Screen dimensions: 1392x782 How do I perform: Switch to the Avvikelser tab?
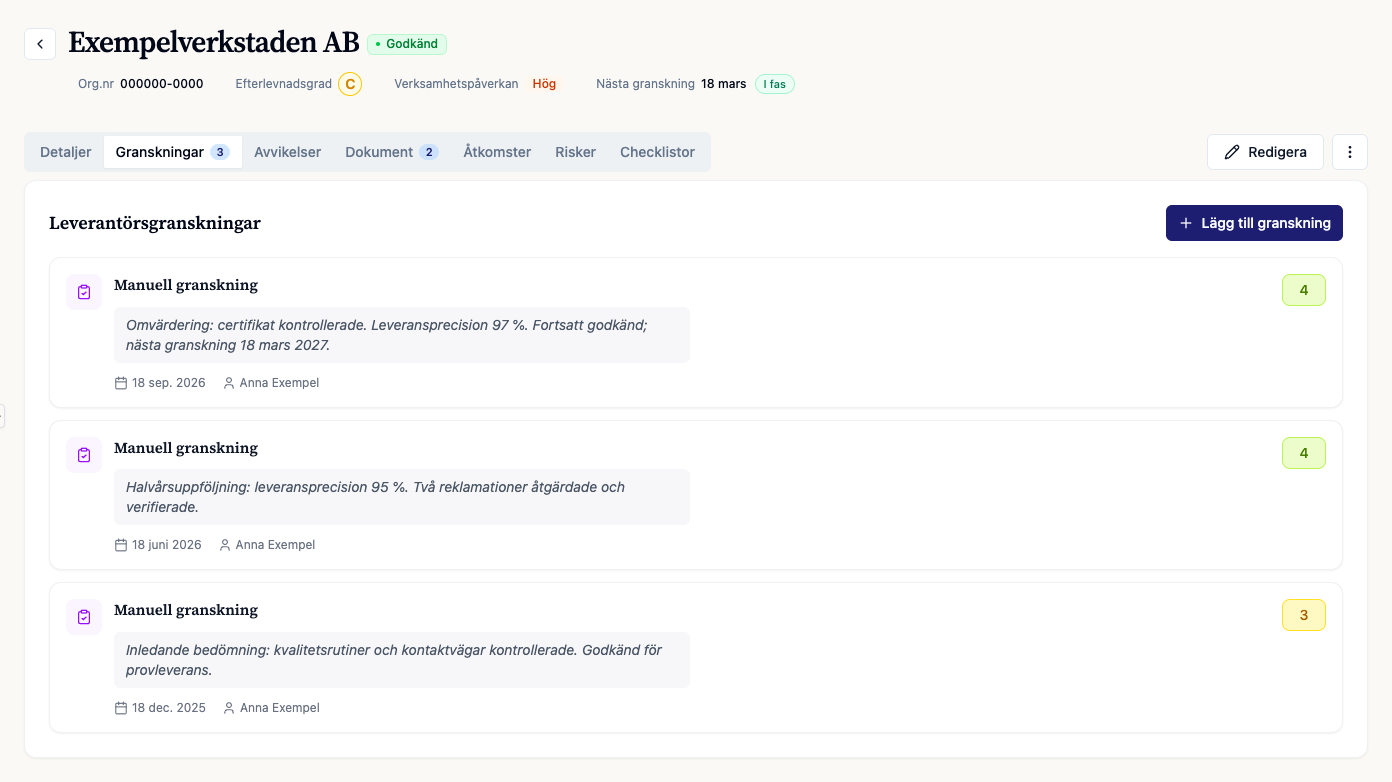(x=288, y=152)
